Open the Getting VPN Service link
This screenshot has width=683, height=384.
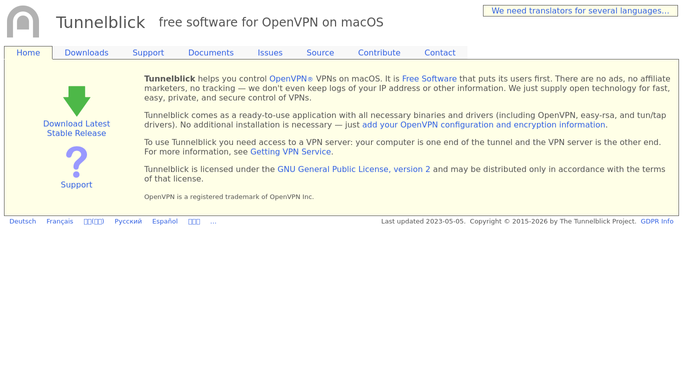291,152
